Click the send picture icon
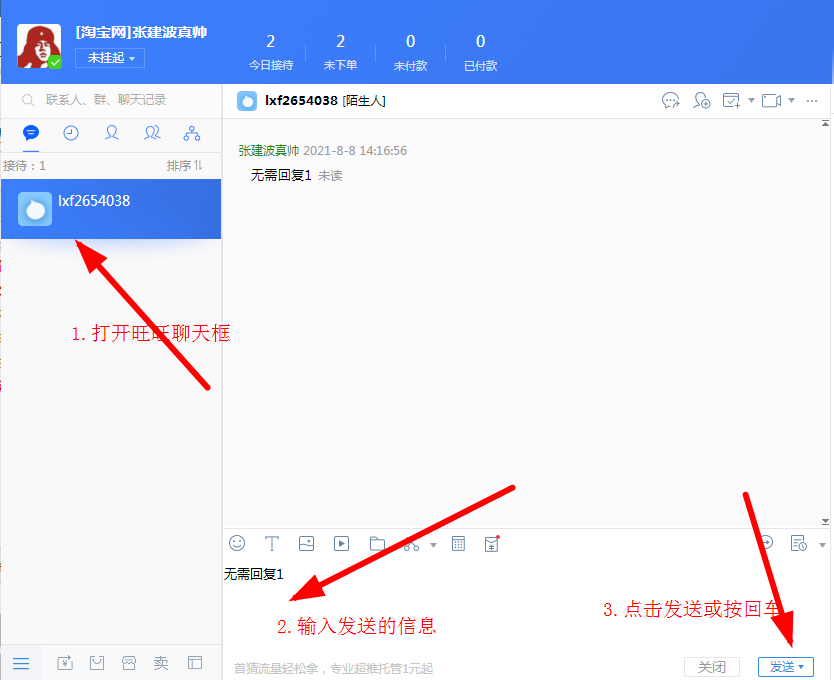The image size is (834, 680). pyautogui.click(x=306, y=543)
